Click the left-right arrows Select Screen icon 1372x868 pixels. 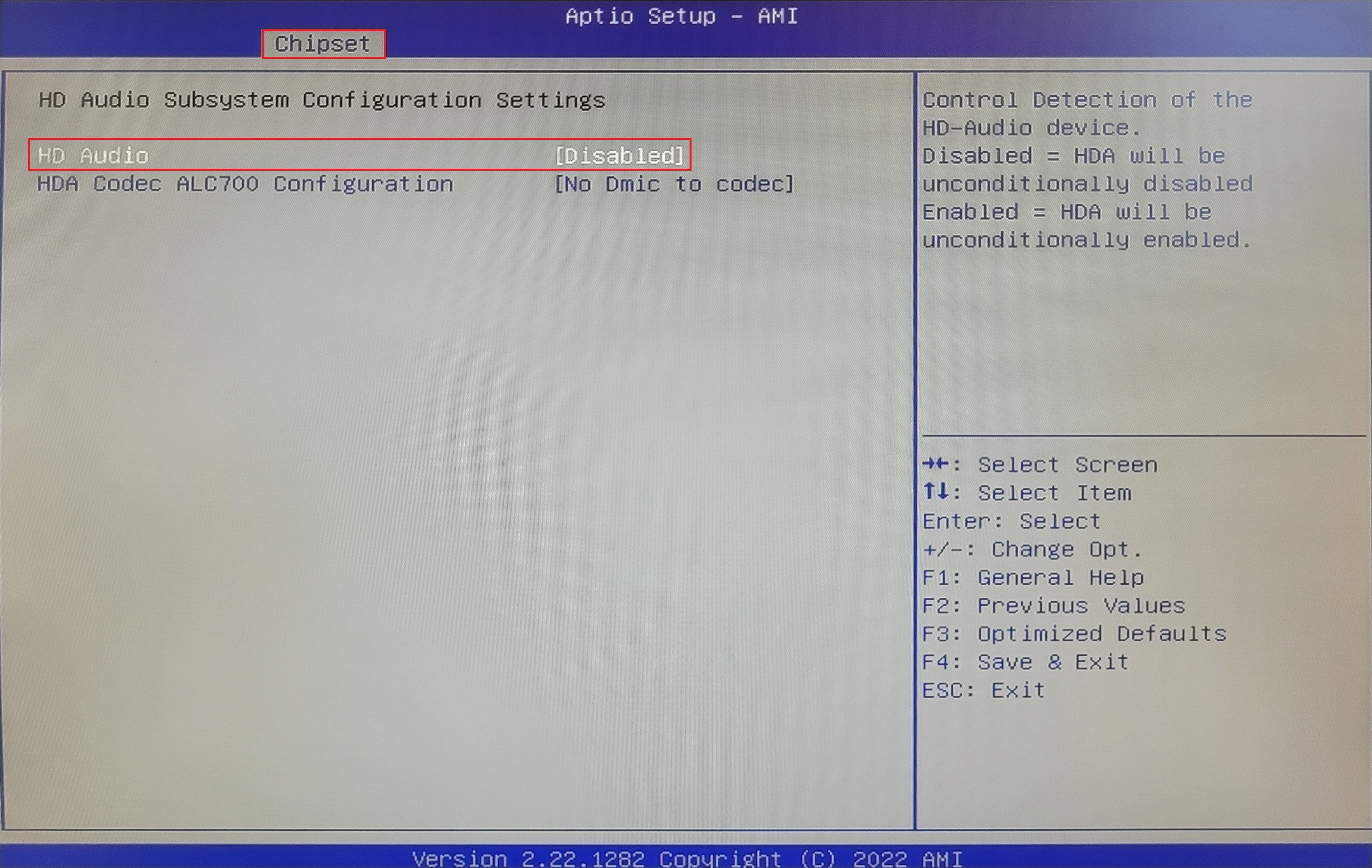point(935,464)
